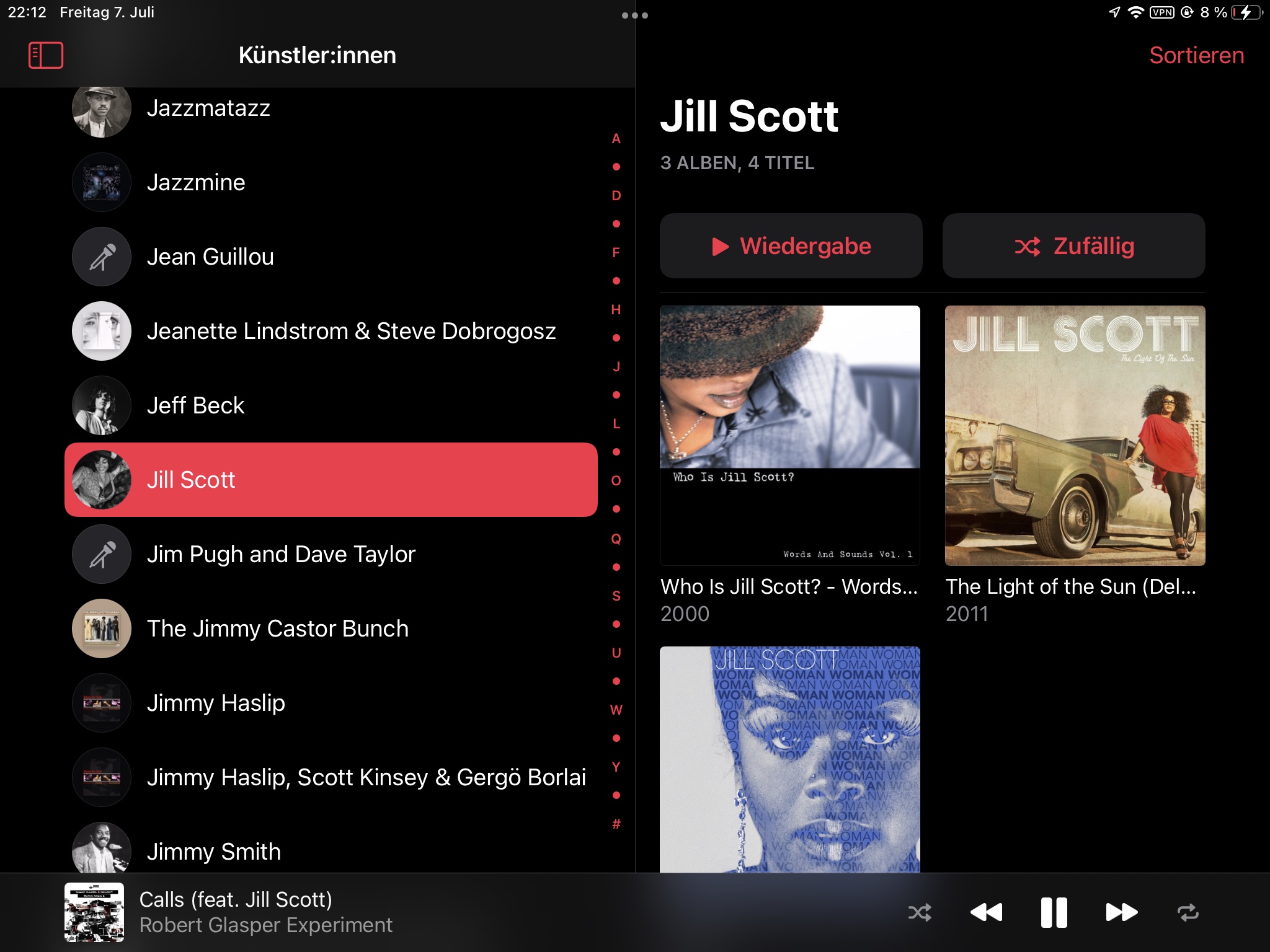
Task: Tap The Light of the Sun (Del... title
Action: [x=1071, y=586]
